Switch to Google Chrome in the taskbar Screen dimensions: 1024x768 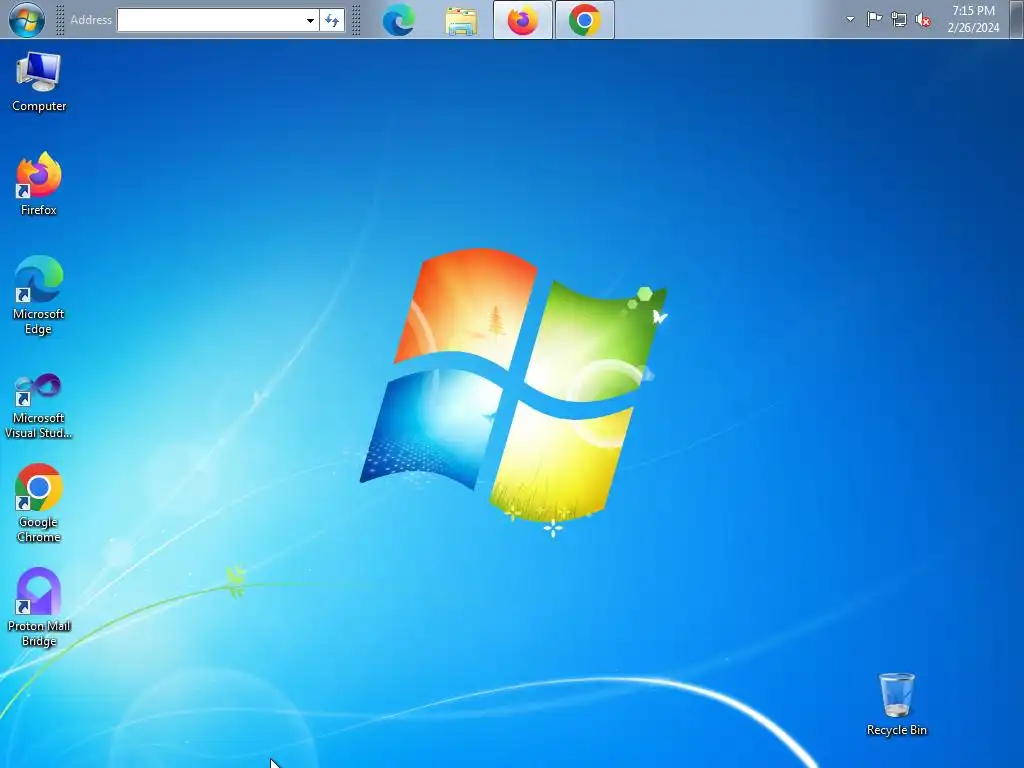pyautogui.click(x=584, y=20)
